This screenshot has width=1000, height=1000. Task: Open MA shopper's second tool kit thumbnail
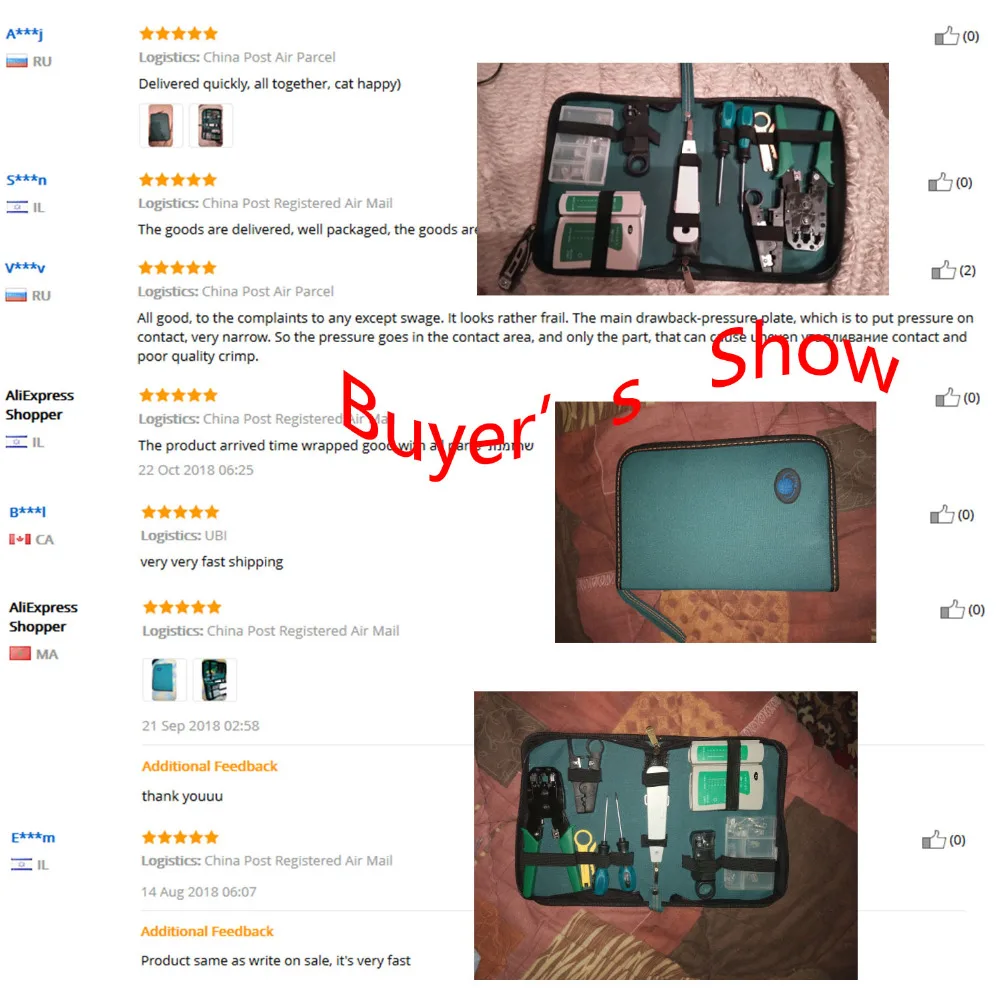coord(214,680)
